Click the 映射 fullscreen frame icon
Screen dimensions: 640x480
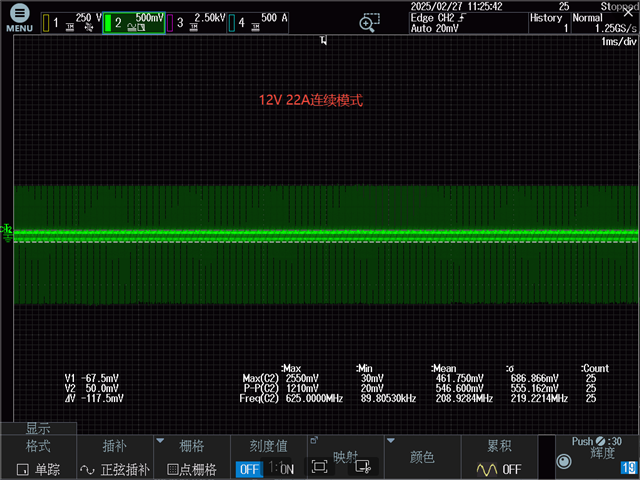pyautogui.click(x=320, y=466)
